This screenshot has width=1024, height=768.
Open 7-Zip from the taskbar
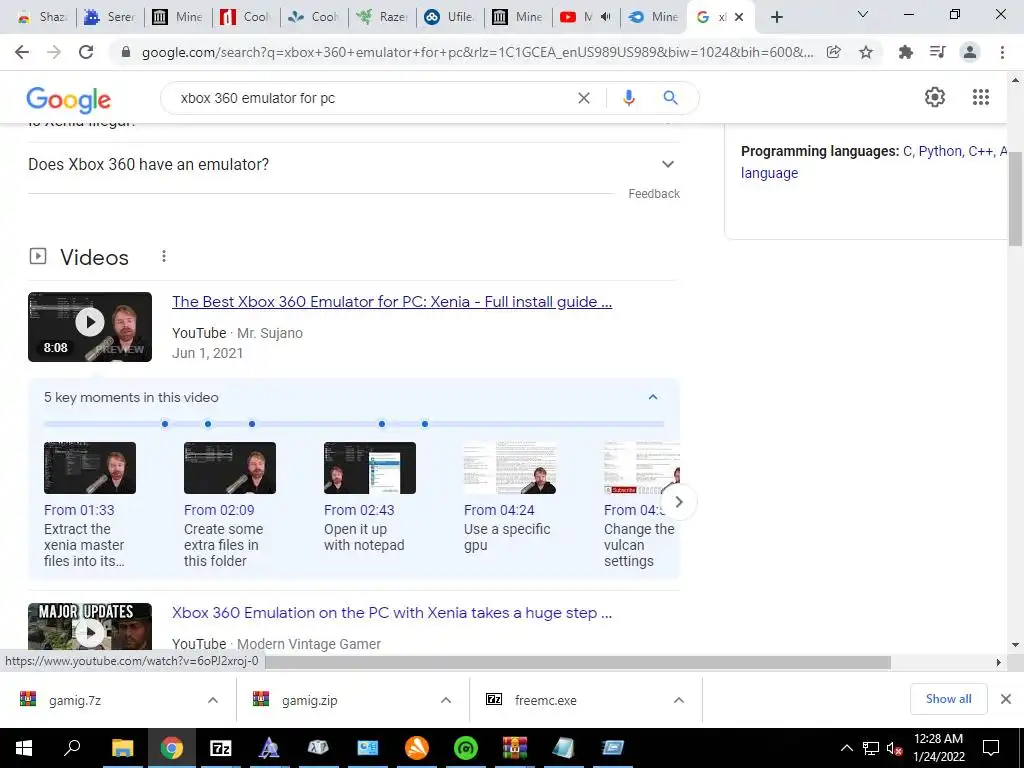click(221, 748)
